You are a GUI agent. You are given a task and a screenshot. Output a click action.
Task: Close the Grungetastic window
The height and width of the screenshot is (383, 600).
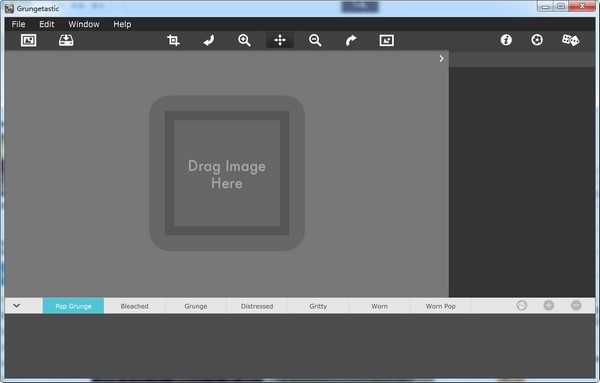coord(582,7)
